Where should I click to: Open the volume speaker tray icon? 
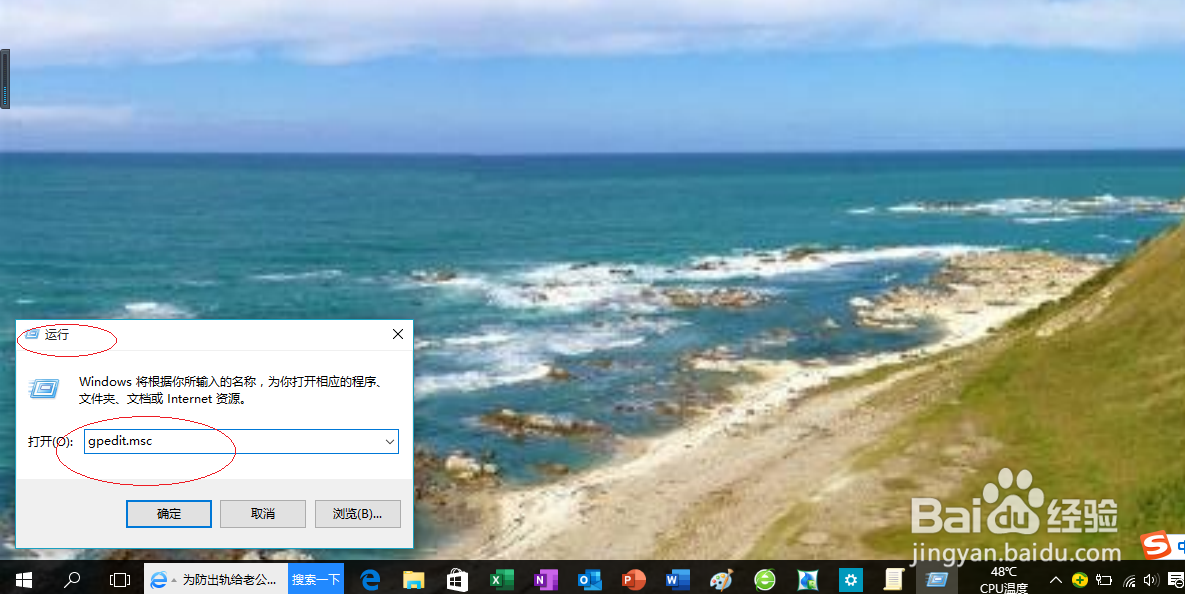tap(1151, 580)
